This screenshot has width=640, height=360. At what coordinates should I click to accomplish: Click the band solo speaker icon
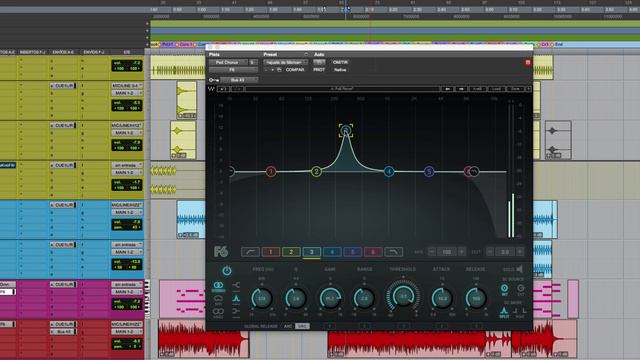[520, 269]
